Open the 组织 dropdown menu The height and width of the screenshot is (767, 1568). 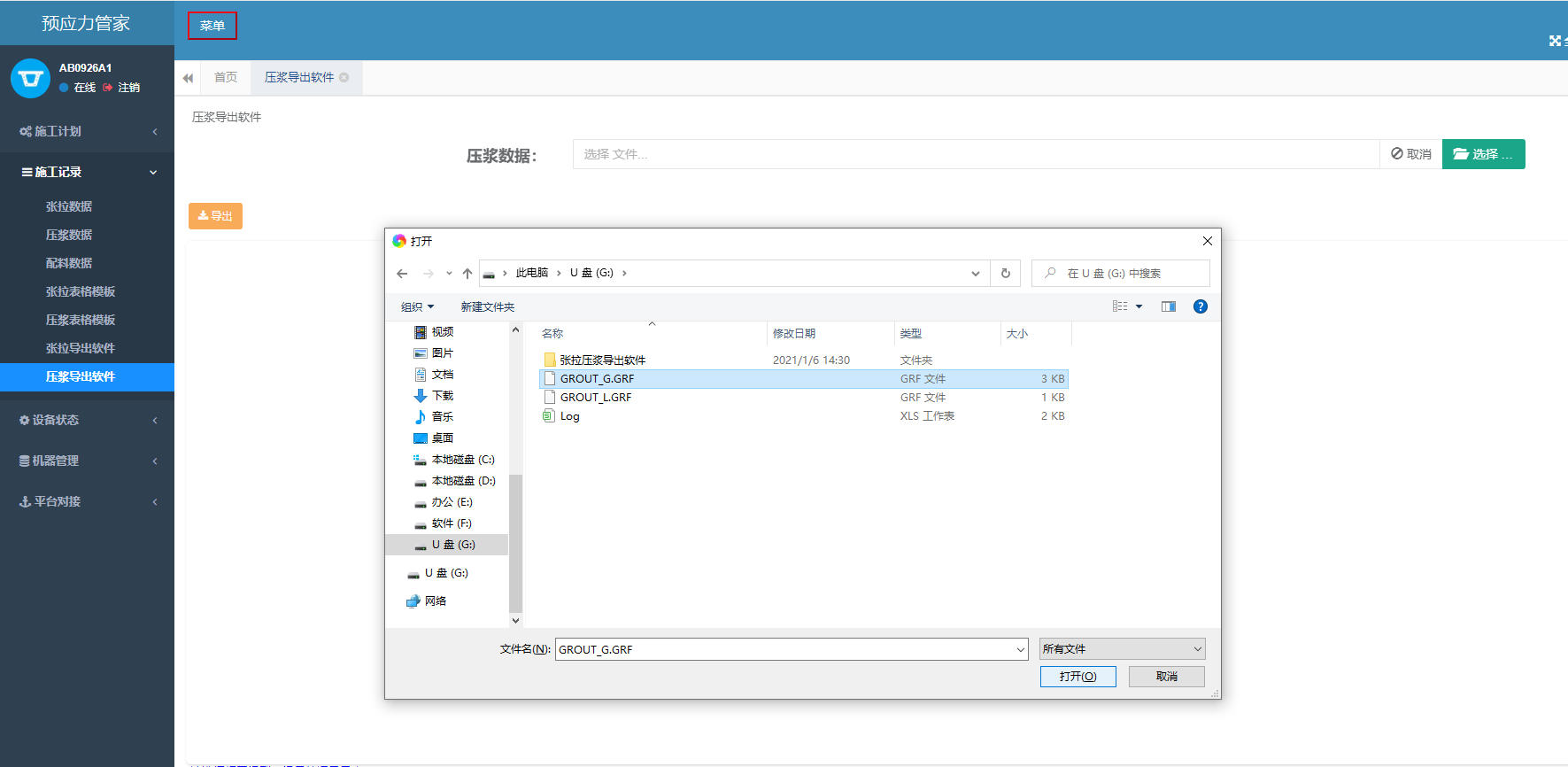417,307
